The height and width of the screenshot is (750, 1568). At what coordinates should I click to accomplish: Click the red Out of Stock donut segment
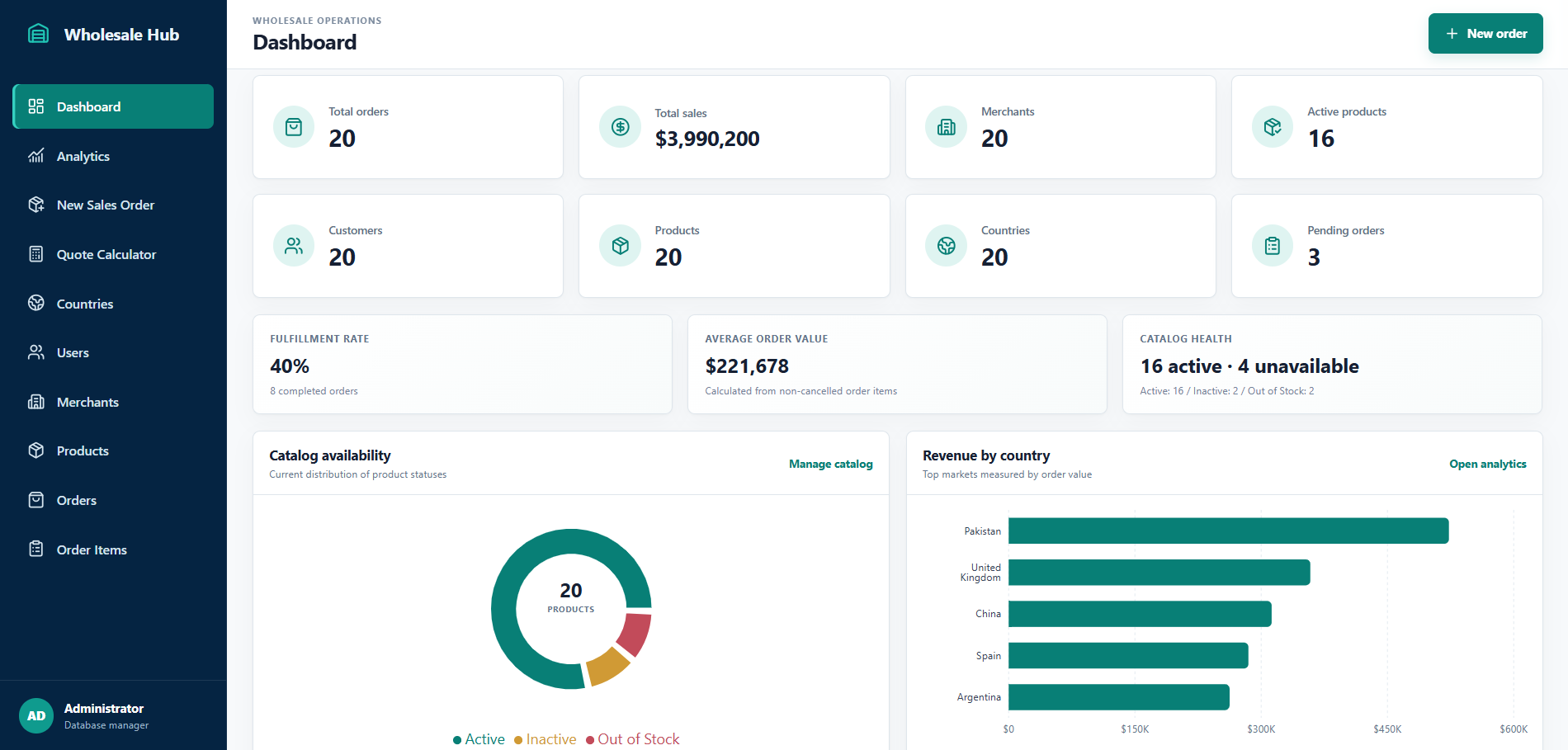[x=635, y=634]
